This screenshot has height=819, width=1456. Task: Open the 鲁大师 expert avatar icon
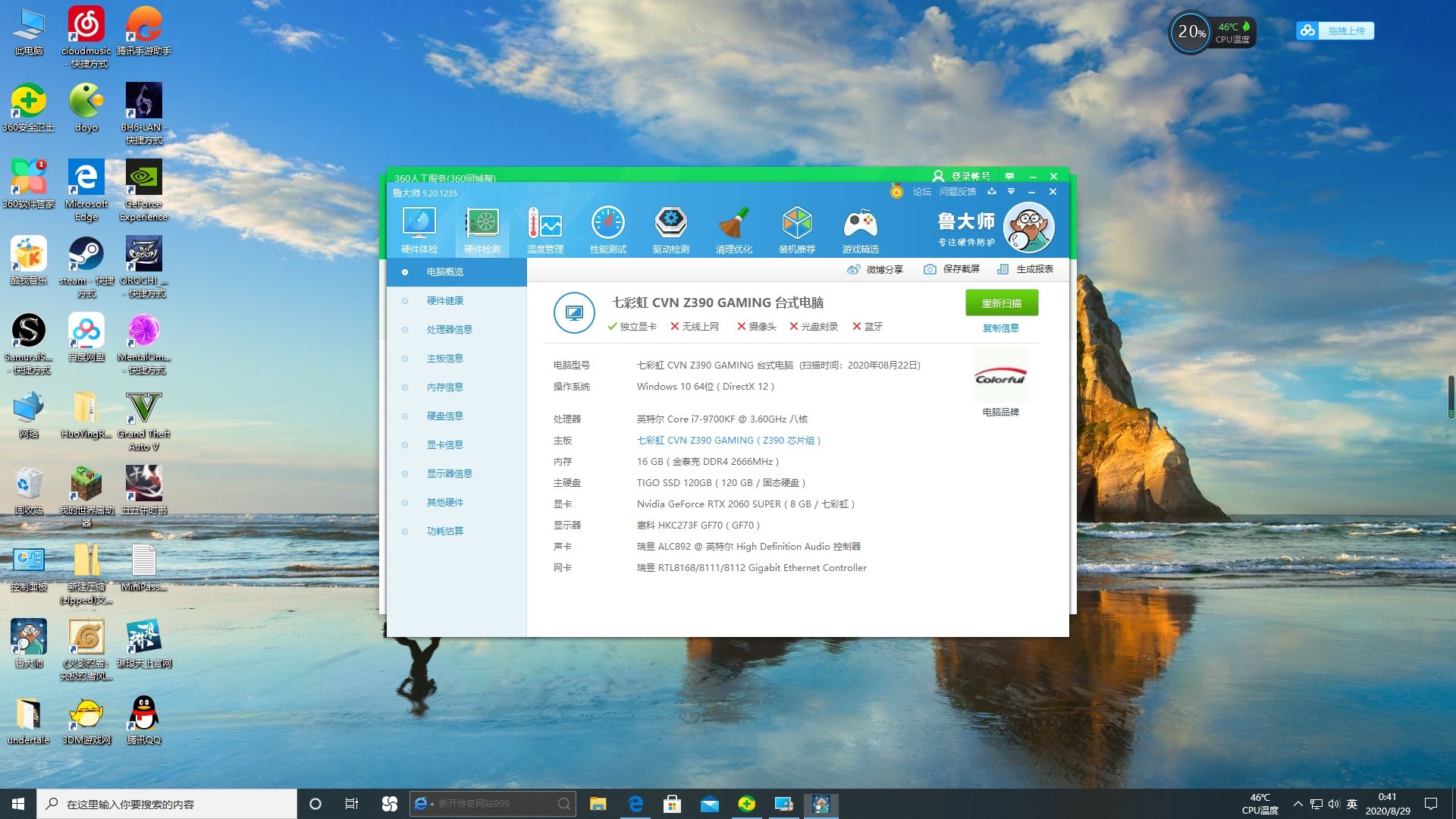coord(1029,226)
